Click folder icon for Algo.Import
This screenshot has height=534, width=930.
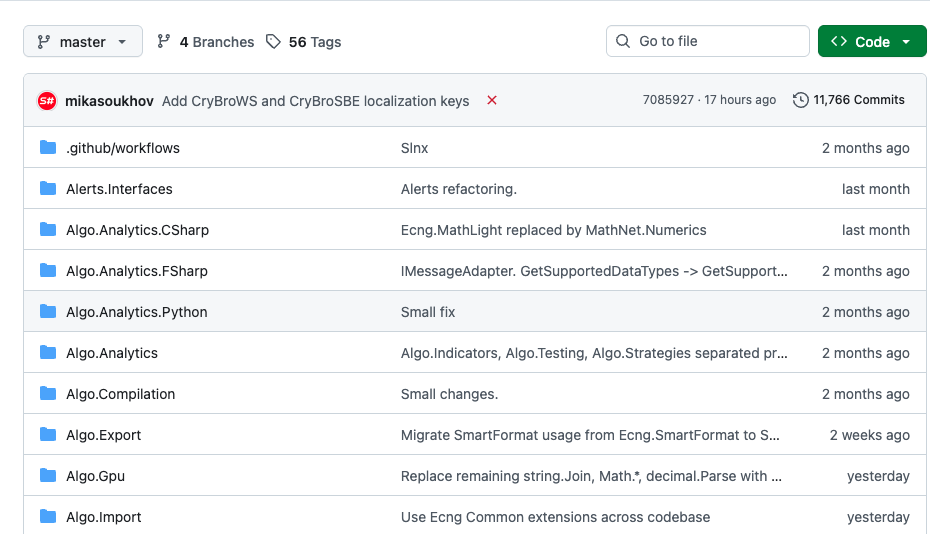(x=48, y=516)
